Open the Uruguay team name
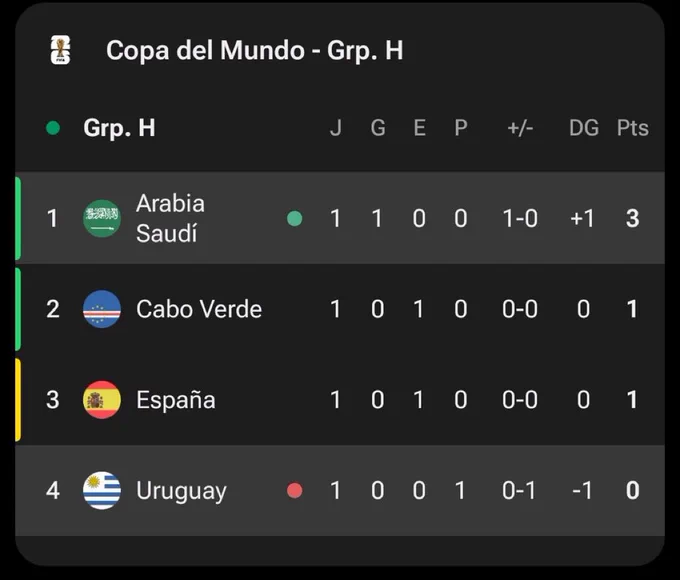Viewport: 680px width, 580px height. [181, 492]
